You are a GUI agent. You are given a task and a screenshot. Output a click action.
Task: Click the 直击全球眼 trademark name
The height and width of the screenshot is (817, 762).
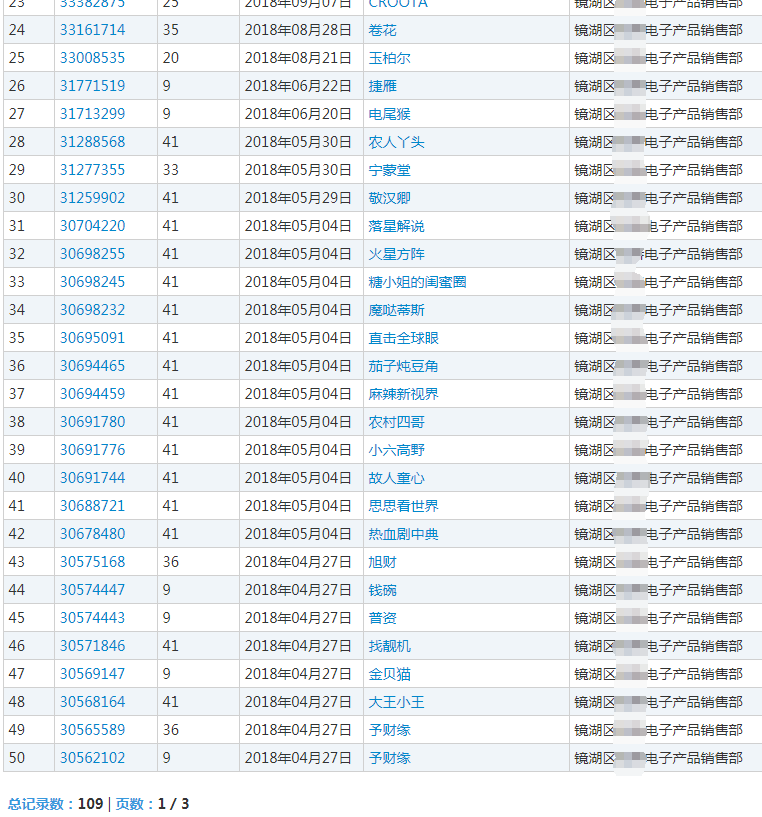pyautogui.click(x=403, y=338)
